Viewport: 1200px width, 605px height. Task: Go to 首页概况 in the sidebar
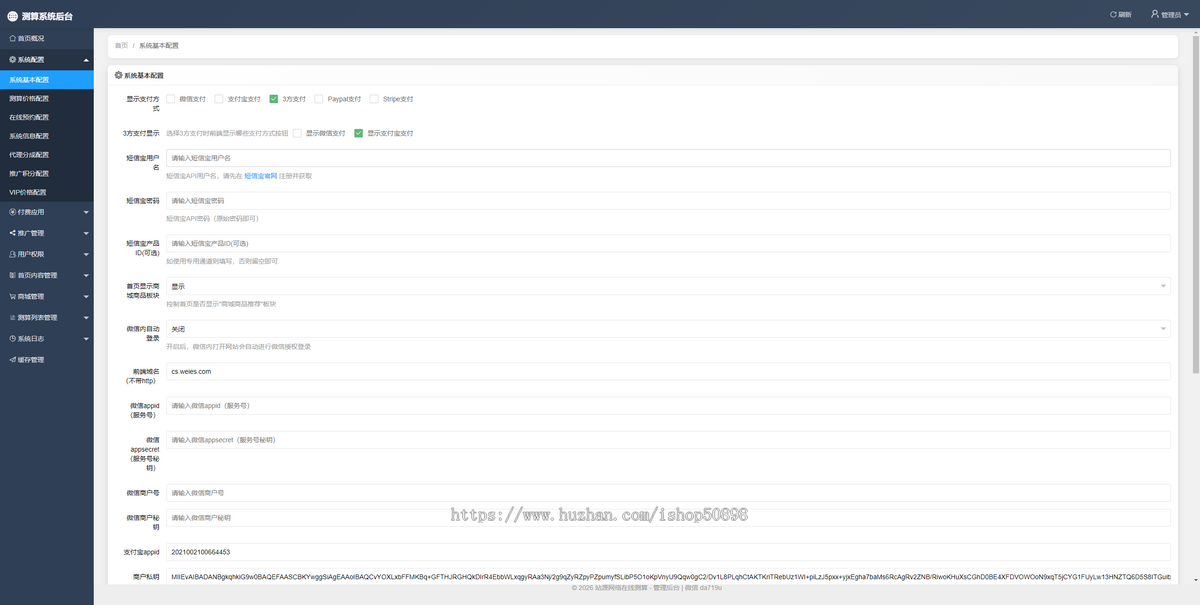(x=47, y=38)
